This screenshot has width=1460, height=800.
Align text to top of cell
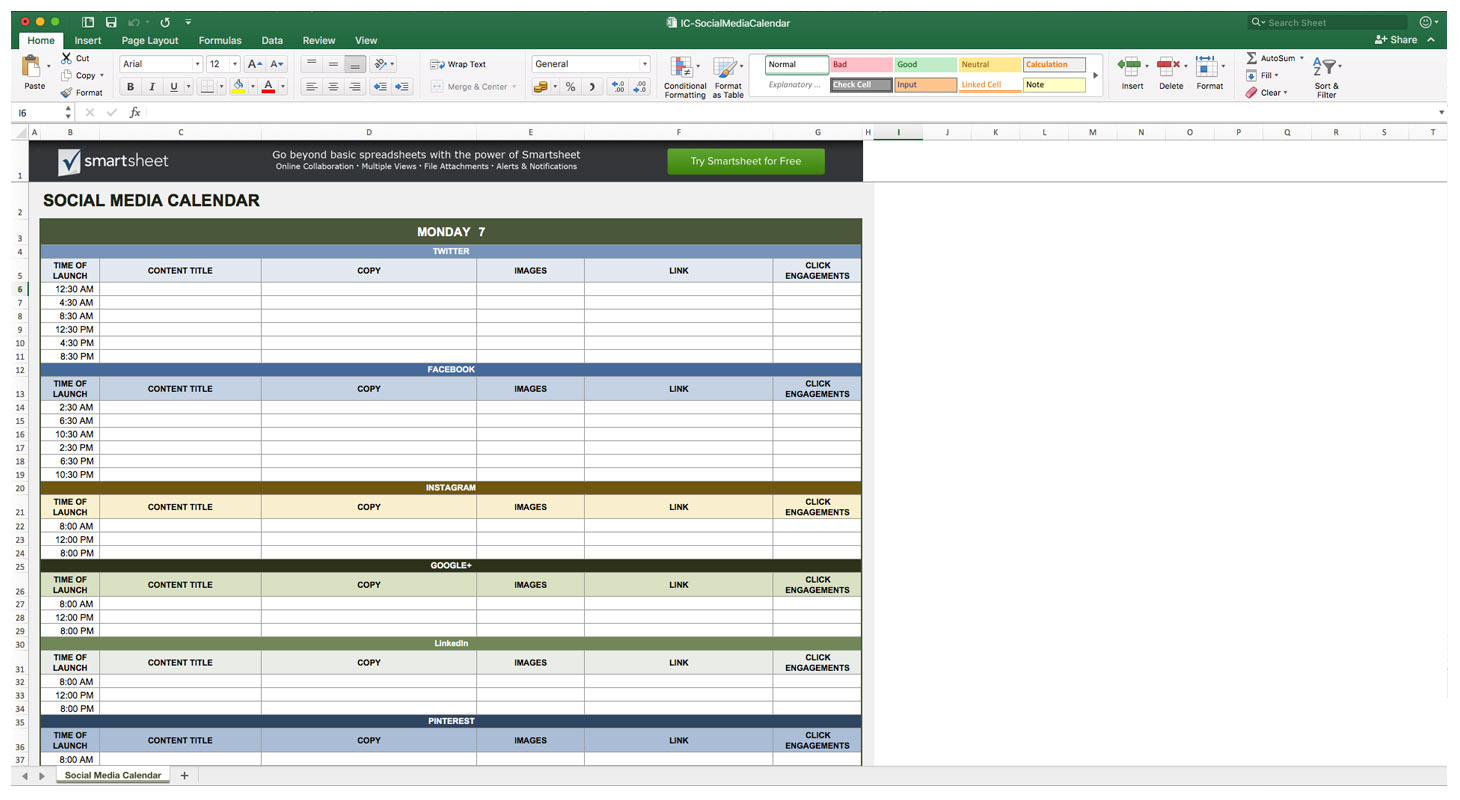pyautogui.click(x=311, y=64)
